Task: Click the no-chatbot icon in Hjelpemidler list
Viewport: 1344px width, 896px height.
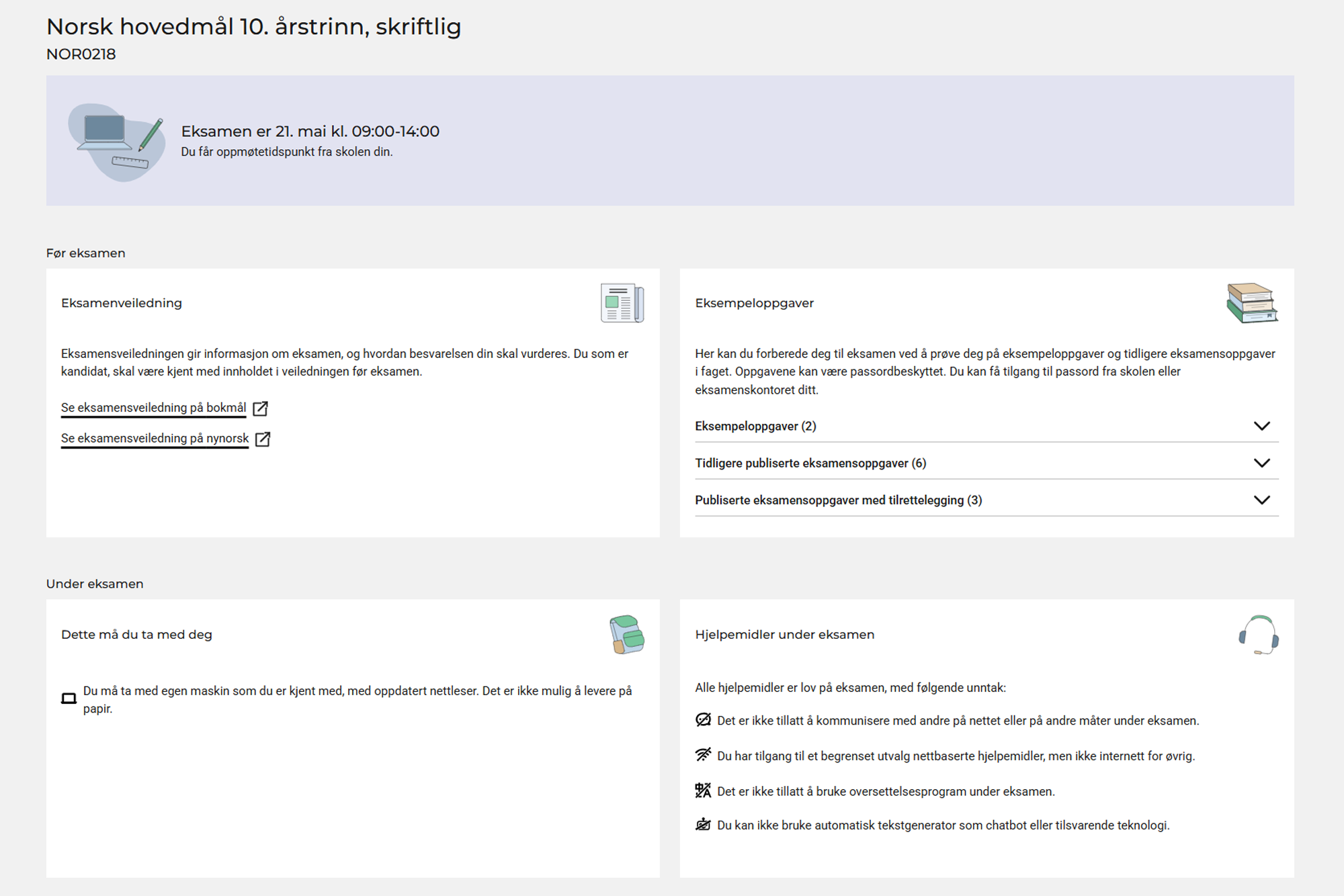Action: pos(703,825)
